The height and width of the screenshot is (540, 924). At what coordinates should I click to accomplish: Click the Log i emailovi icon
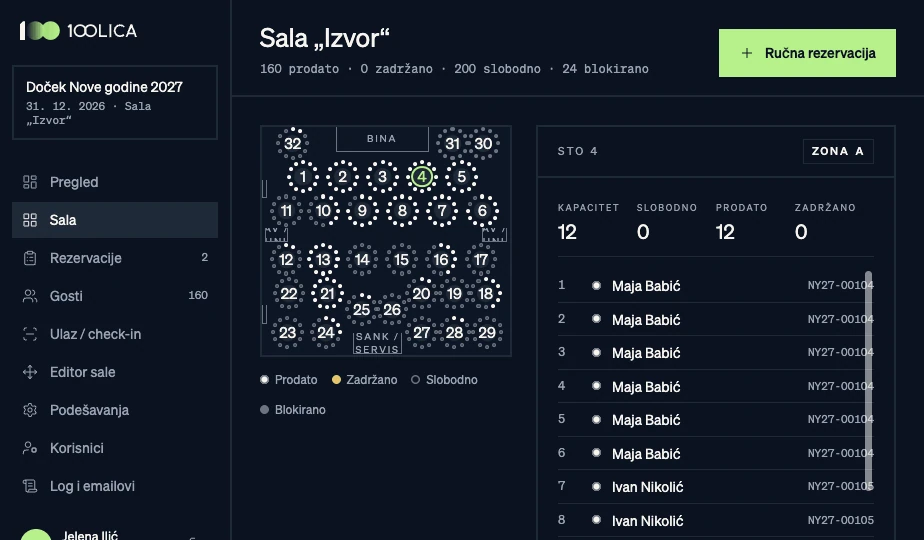(x=30, y=486)
